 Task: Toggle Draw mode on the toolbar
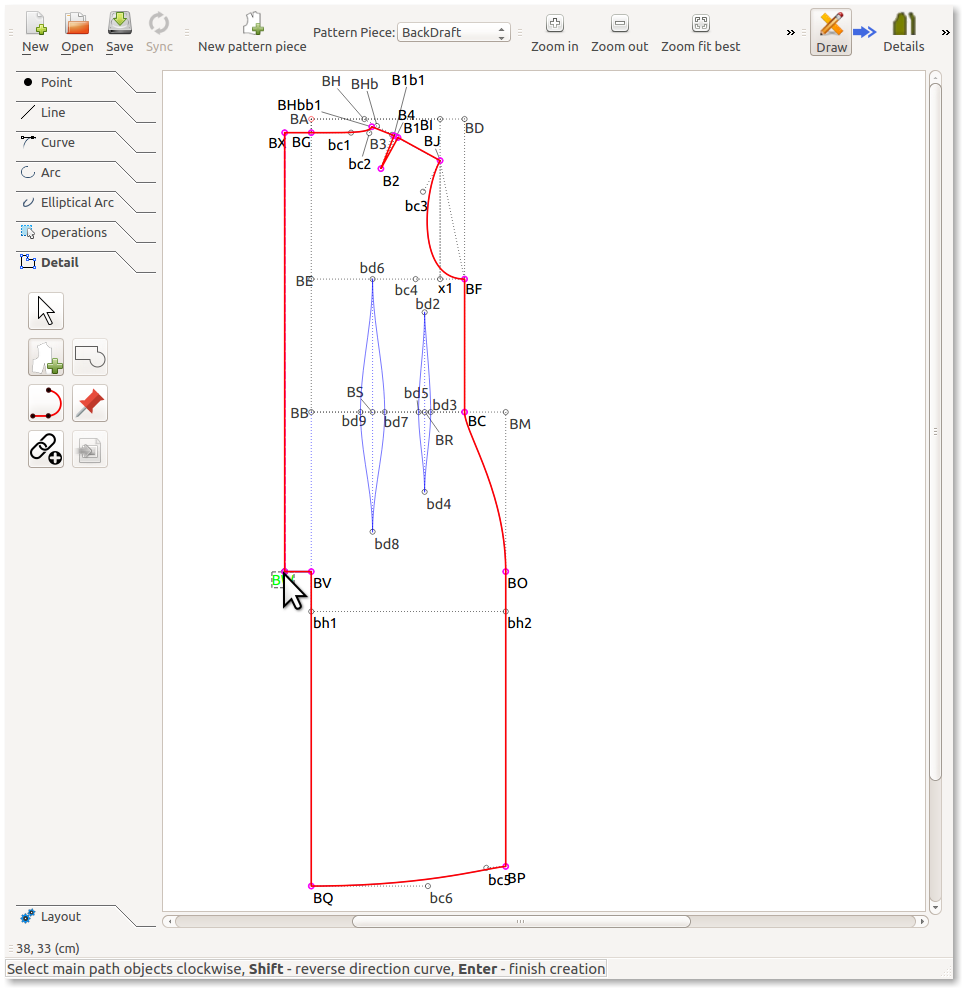coord(831,32)
